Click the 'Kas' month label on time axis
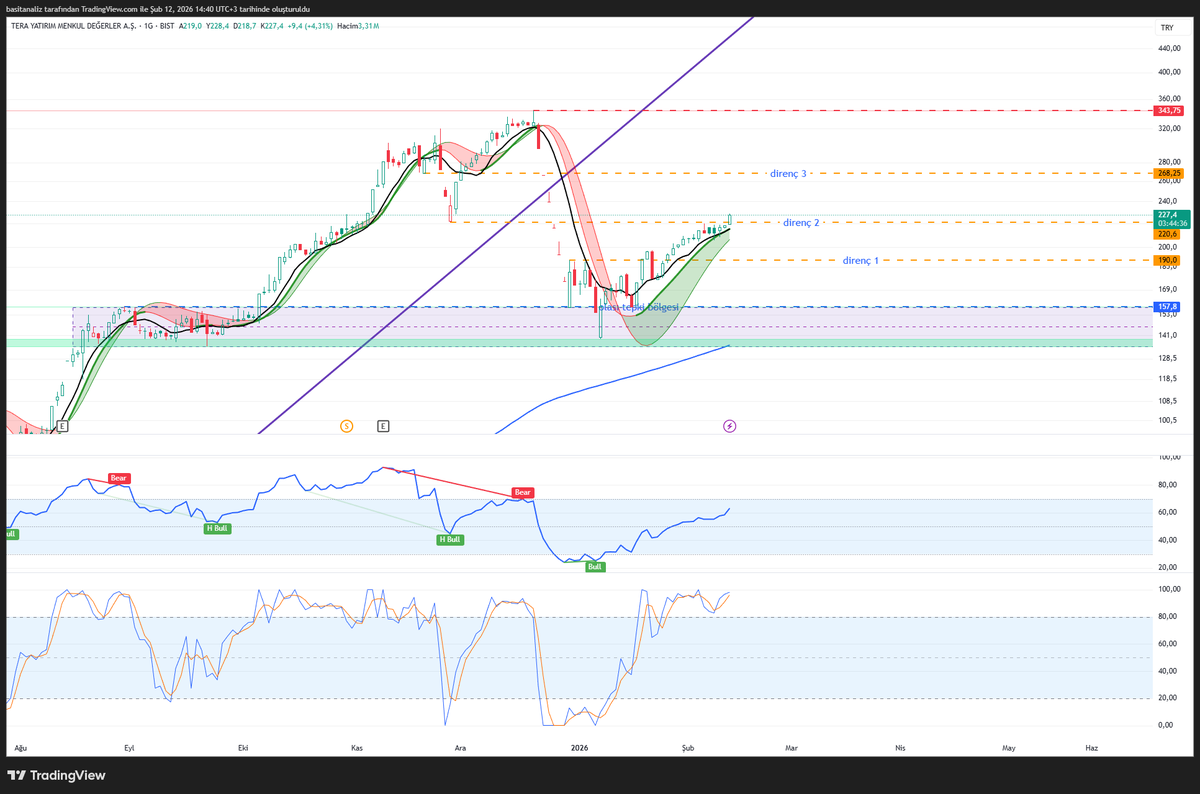The width and height of the screenshot is (1200, 794). tap(357, 747)
